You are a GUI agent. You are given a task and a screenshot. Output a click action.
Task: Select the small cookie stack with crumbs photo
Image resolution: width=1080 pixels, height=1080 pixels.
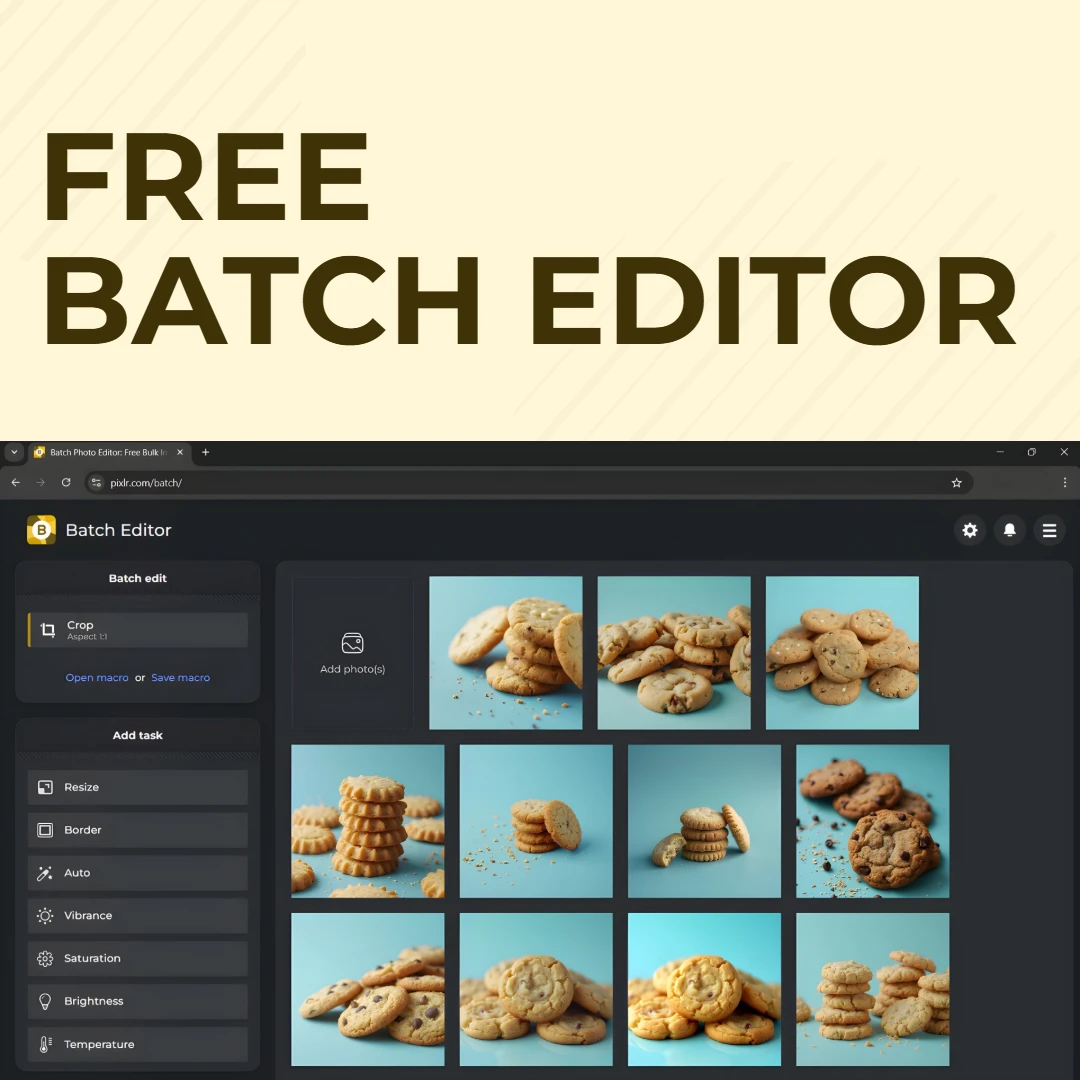[536, 821]
